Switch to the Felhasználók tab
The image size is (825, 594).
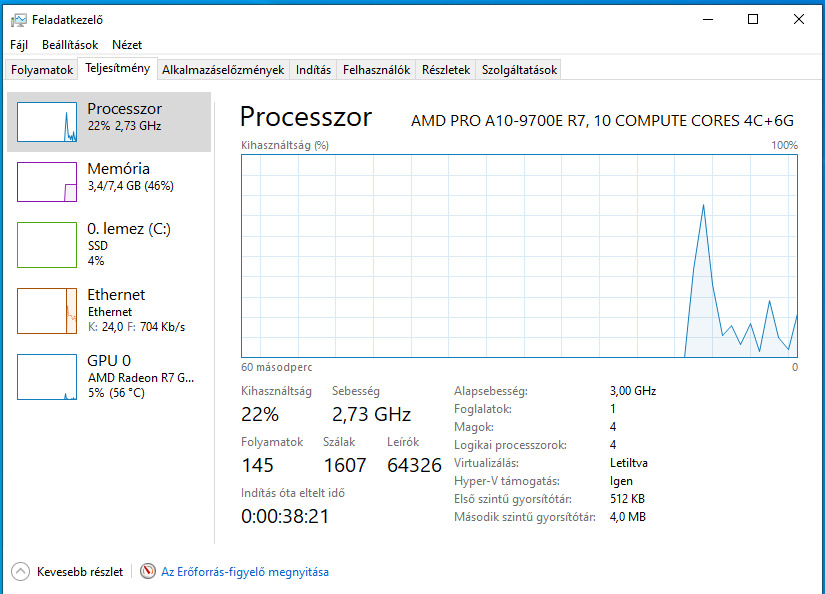click(x=377, y=70)
